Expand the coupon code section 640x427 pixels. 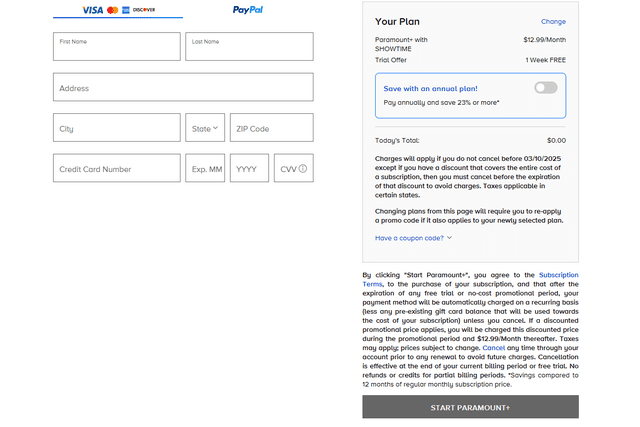coord(414,238)
